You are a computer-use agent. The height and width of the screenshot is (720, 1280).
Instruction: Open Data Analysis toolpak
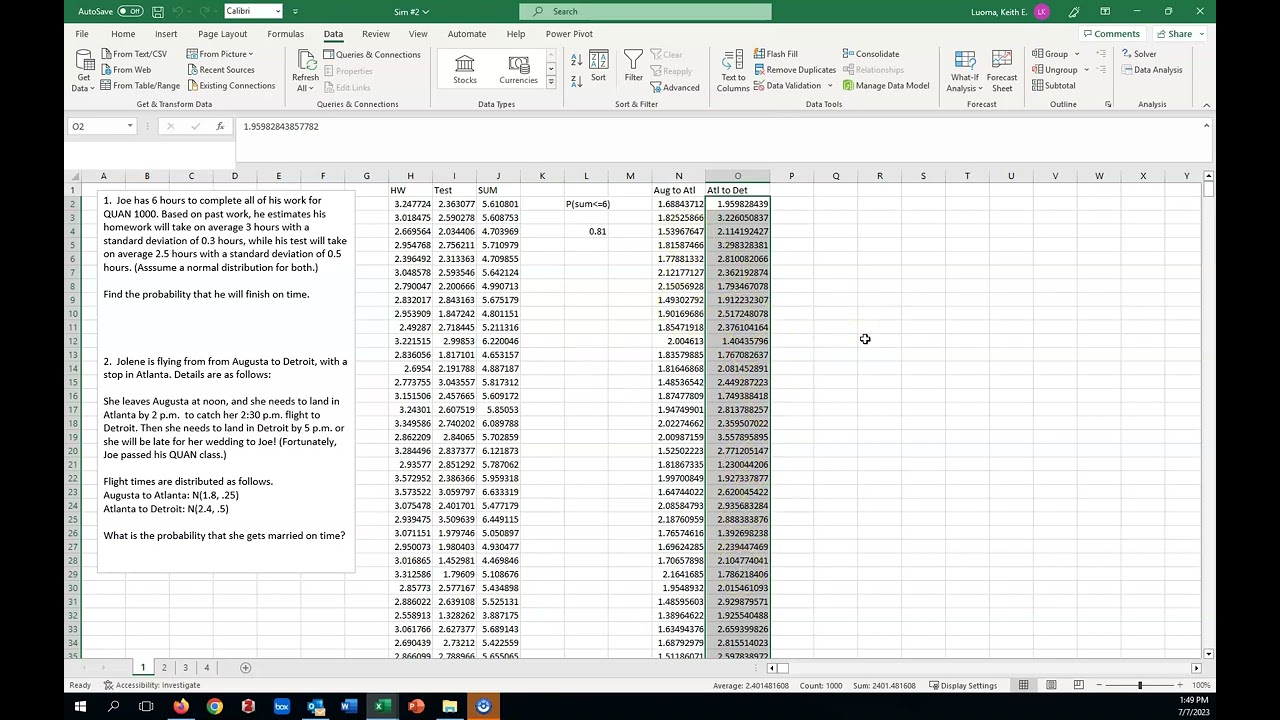[x=1152, y=70]
